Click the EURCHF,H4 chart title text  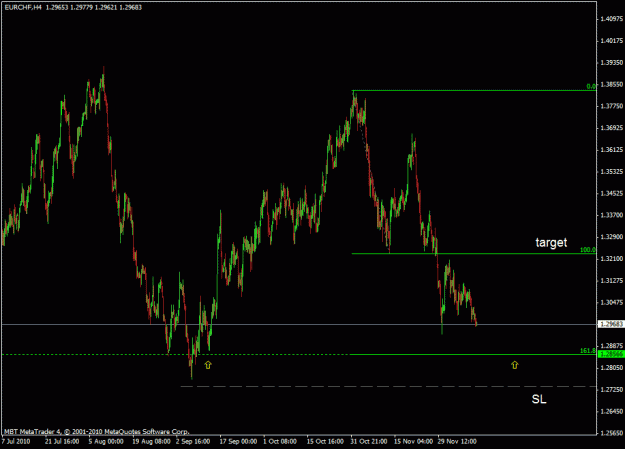point(23,7)
